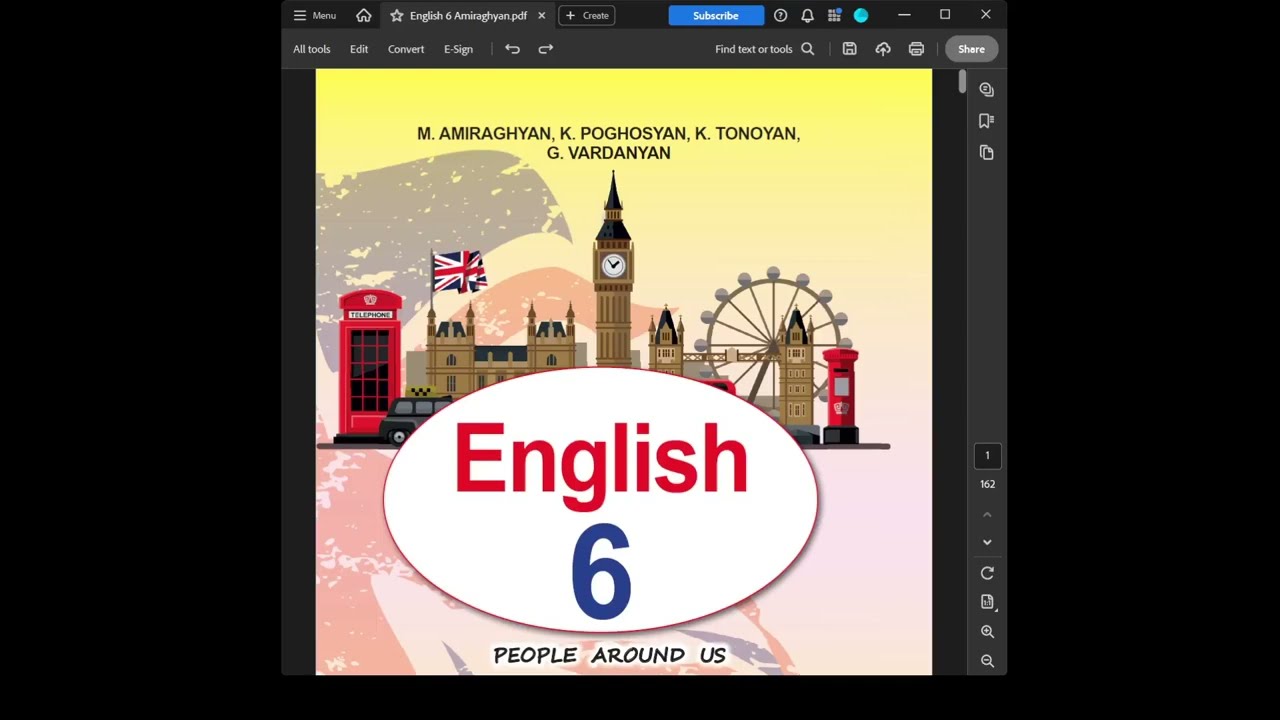Open the page display options icon
This screenshot has height=720, width=1280.
pyautogui.click(x=987, y=602)
